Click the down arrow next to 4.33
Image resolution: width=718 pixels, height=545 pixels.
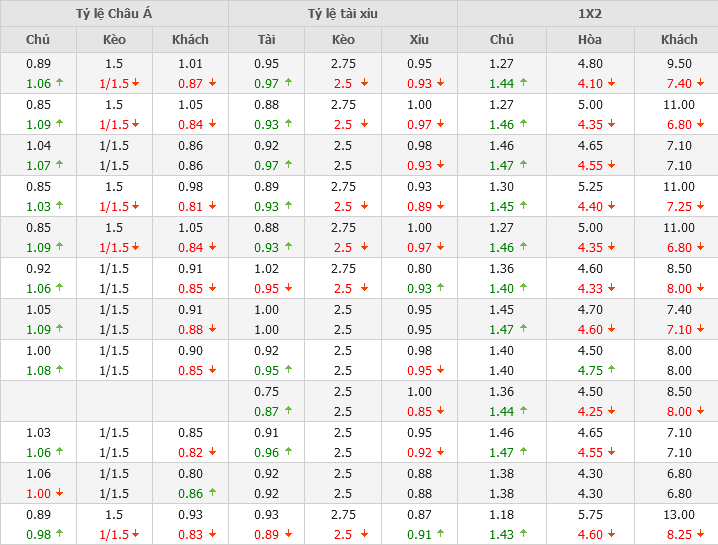coord(612,289)
